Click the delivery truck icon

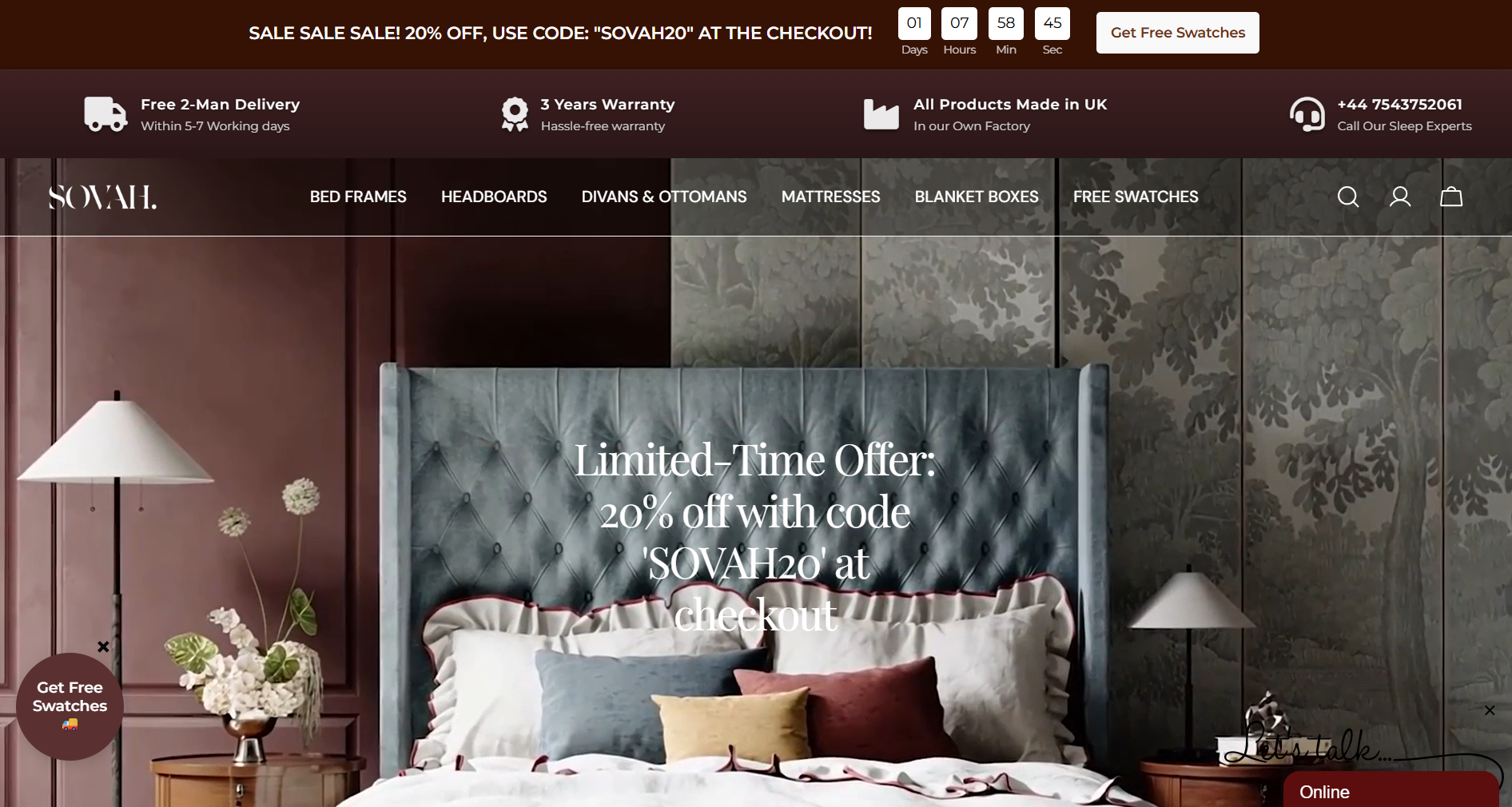pos(105,114)
